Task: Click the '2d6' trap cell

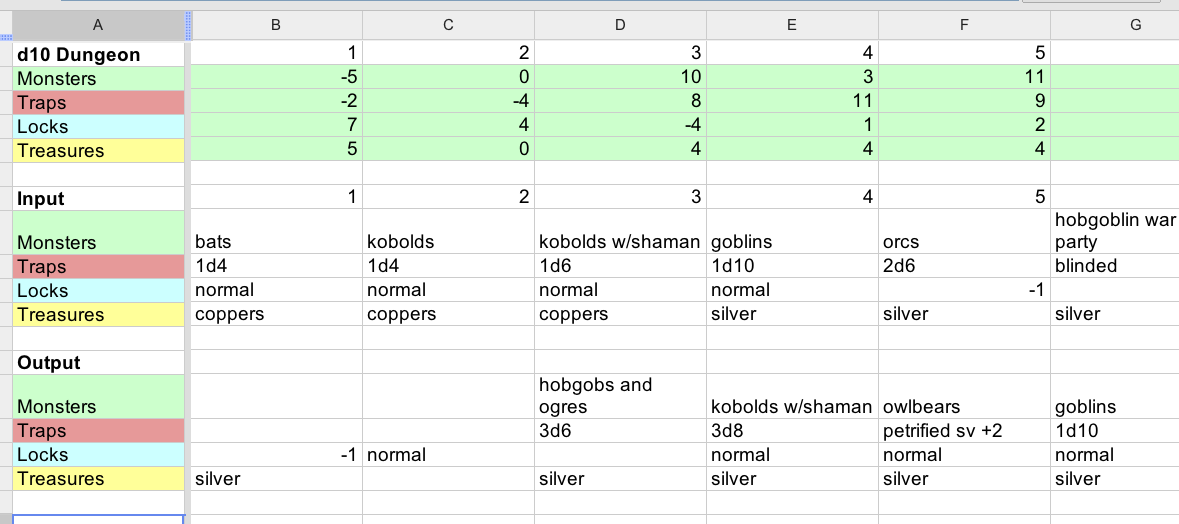Action: pos(964,267)
